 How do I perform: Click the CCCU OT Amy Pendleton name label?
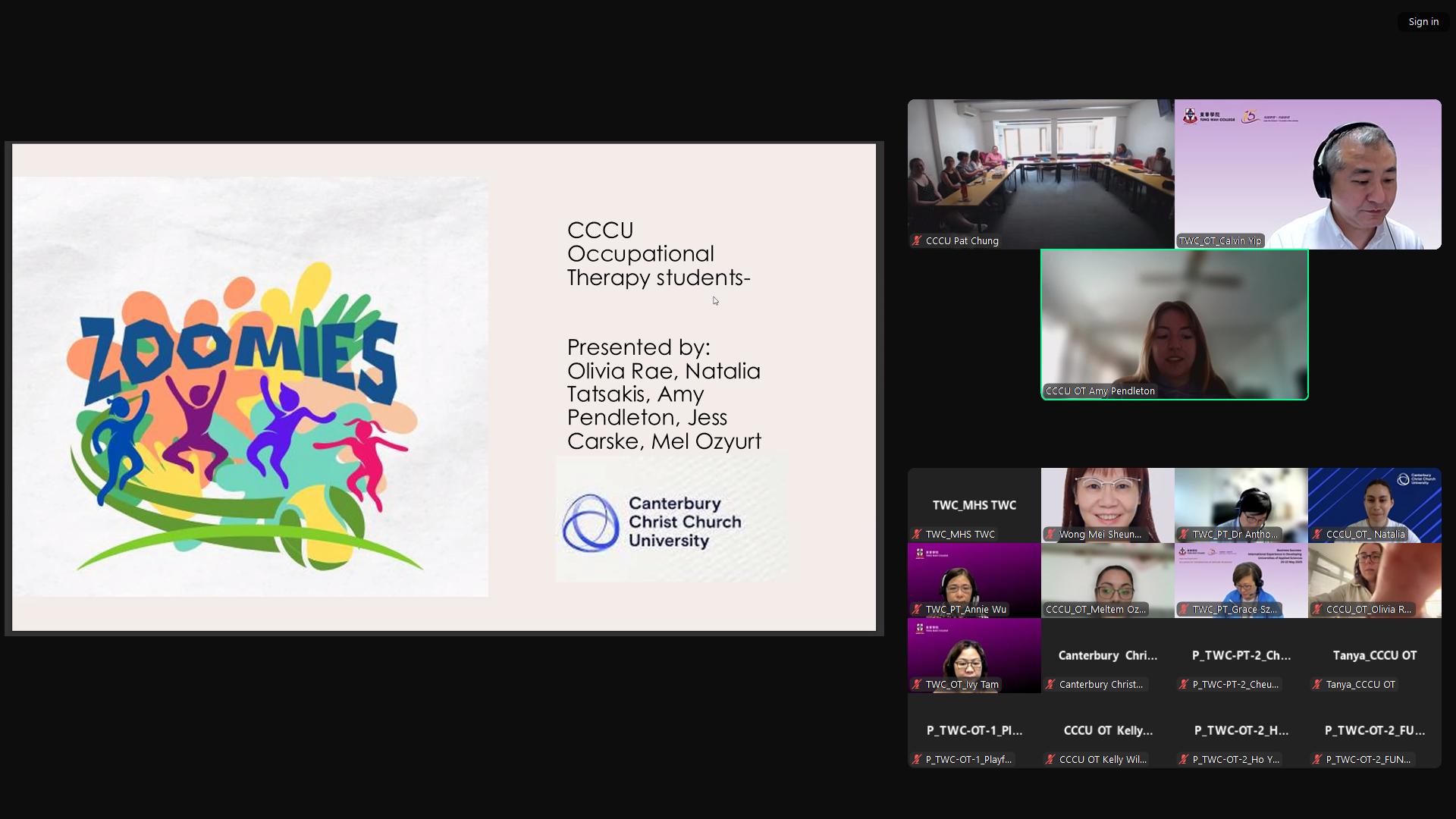point(1100,391)
